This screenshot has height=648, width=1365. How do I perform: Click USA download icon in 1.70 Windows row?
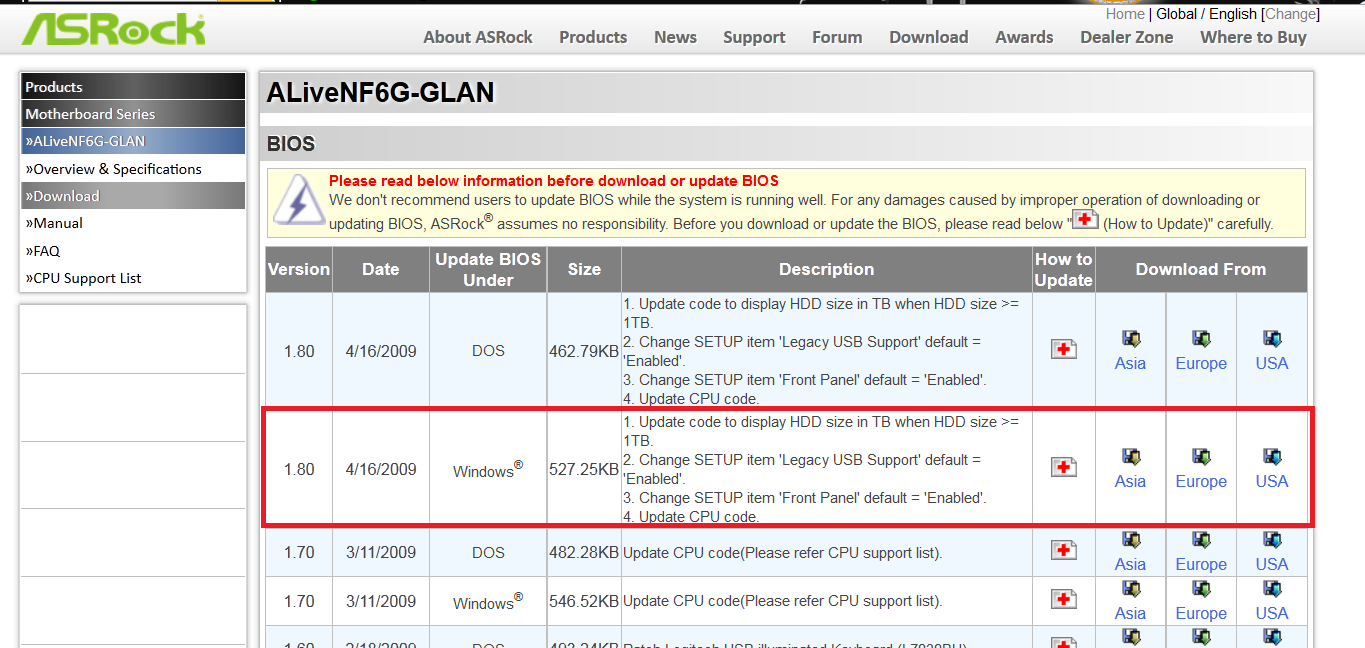point(1272,589)
